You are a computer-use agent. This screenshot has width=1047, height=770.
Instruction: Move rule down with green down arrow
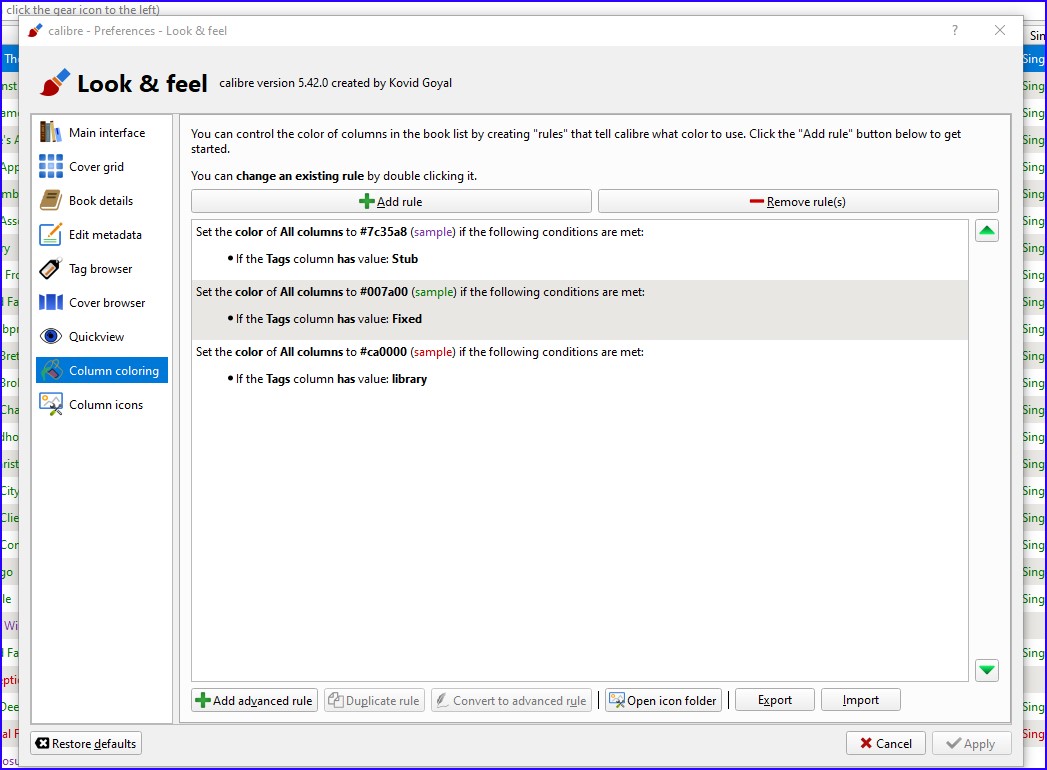pos(986,670)
